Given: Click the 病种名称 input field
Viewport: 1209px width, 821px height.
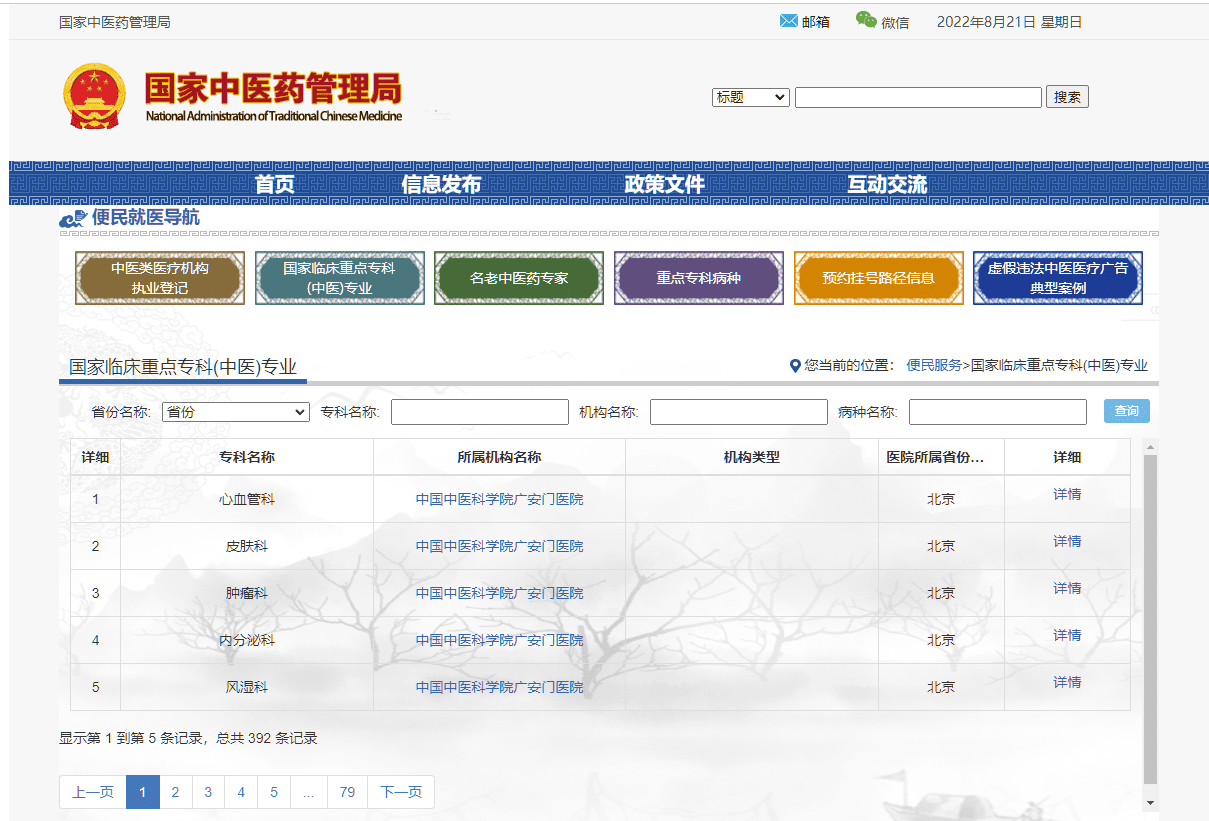Looking at the screenshot, I should [x=998, y=412].
